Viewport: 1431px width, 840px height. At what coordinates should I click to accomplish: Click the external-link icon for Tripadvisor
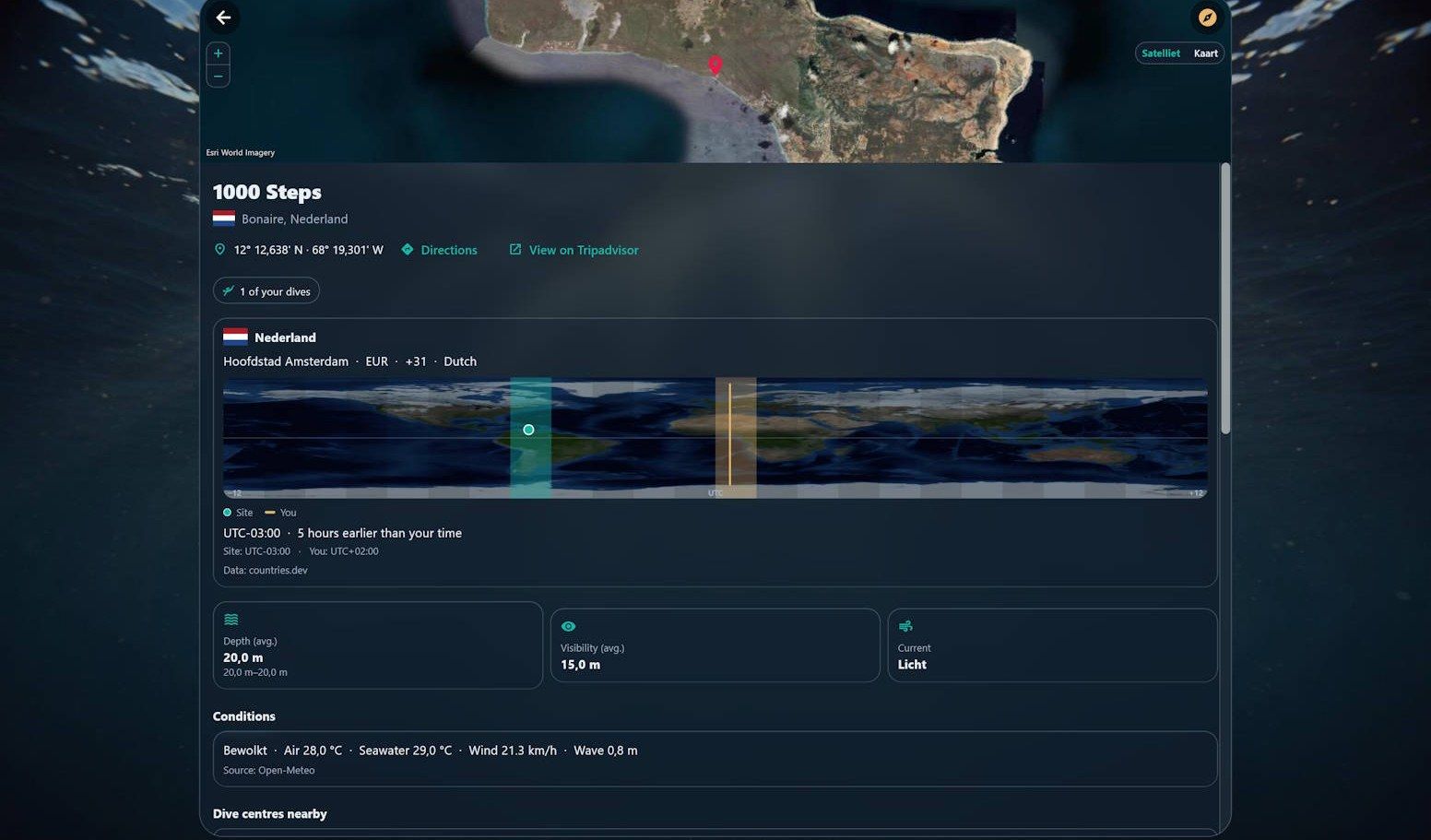click(x=515, y=250)
